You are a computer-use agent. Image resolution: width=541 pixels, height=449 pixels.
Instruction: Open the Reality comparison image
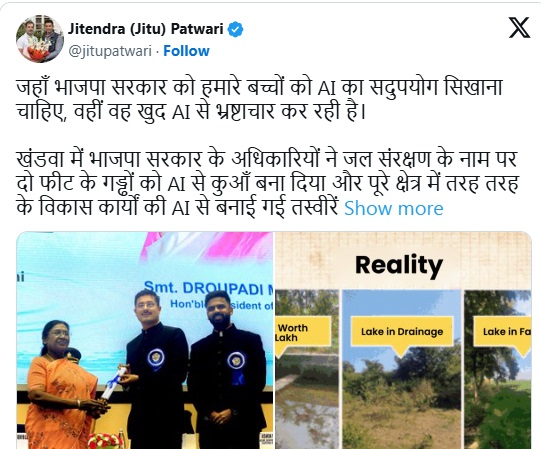403,340
